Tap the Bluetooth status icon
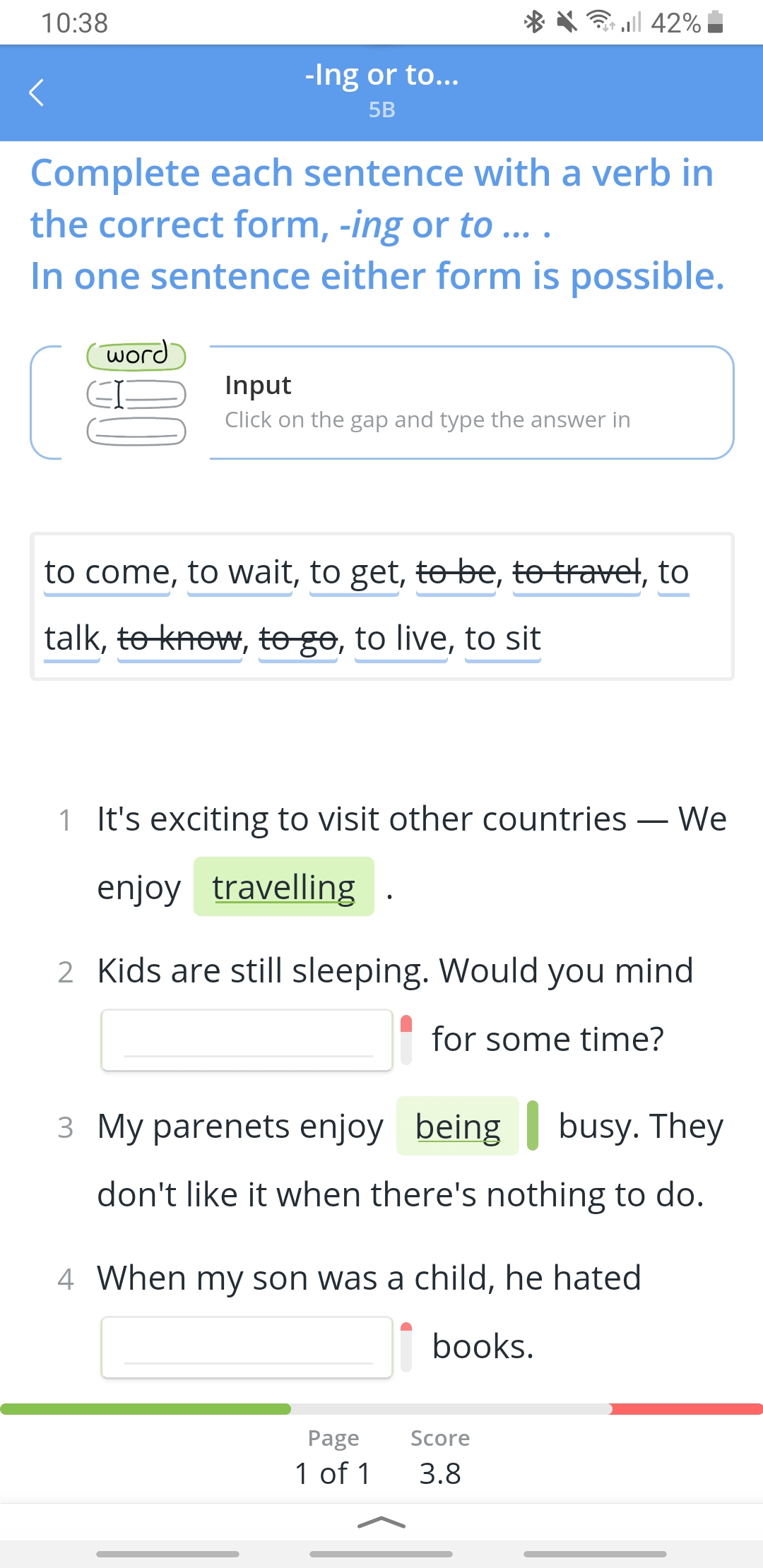The image size is (763, 1568). click(x=534, y=22)
